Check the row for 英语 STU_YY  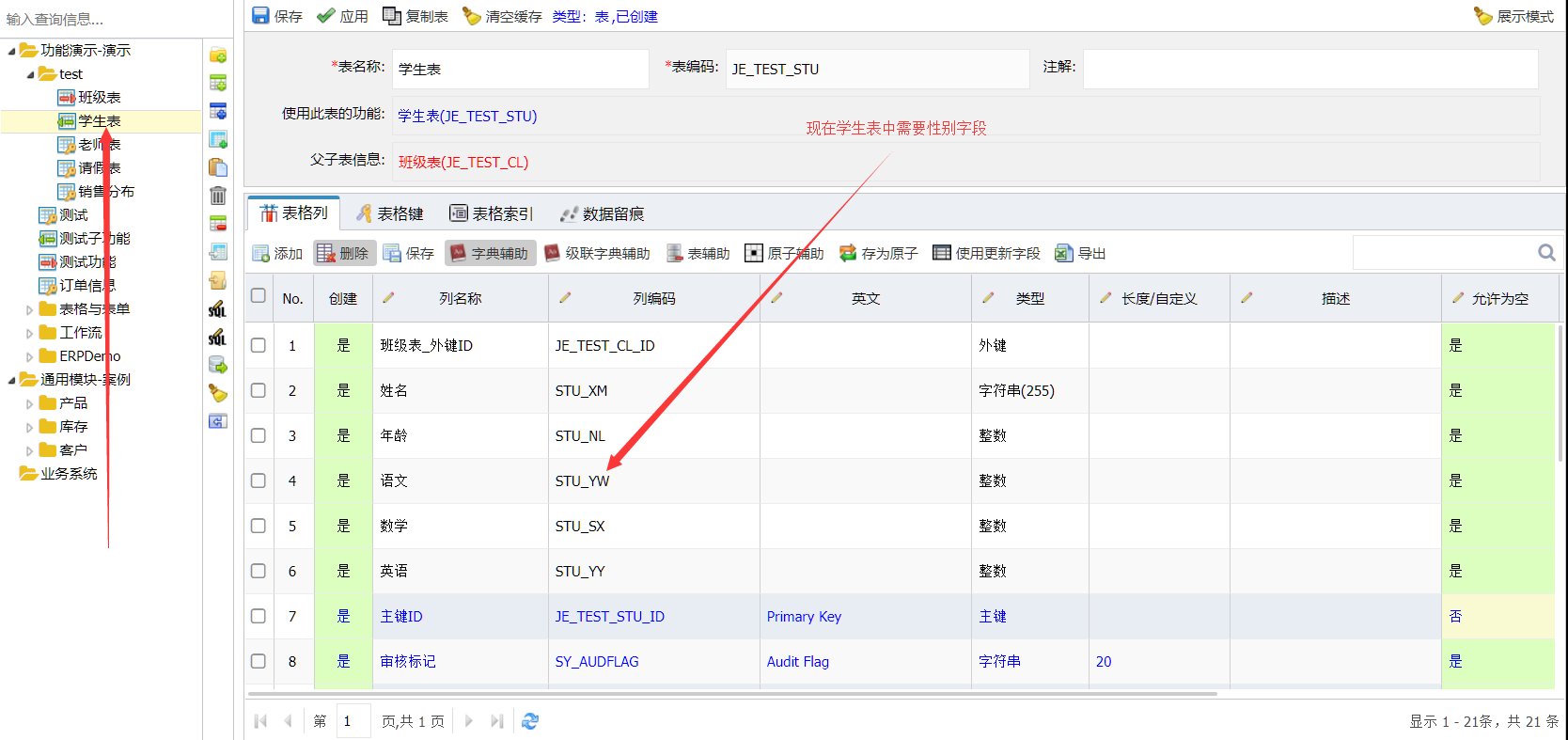point(259,571)
